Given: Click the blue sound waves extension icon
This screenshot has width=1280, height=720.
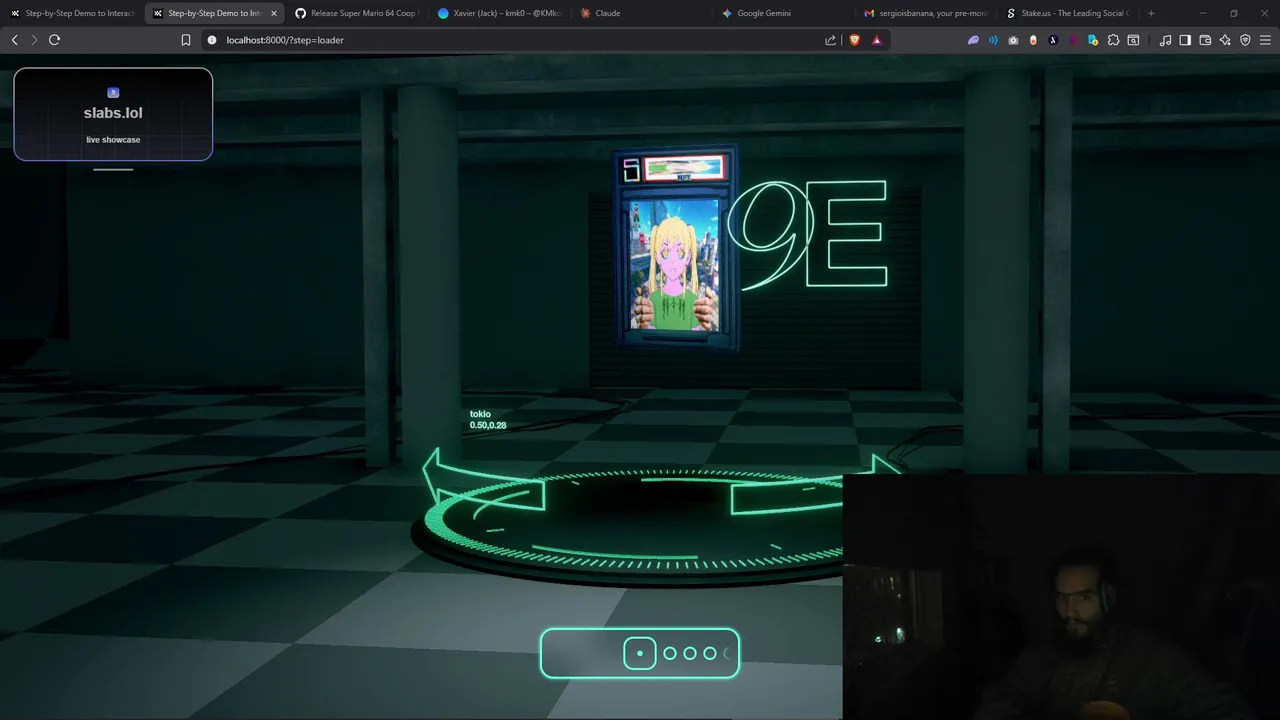Looking at the screenshot, I should pos(993,40).
